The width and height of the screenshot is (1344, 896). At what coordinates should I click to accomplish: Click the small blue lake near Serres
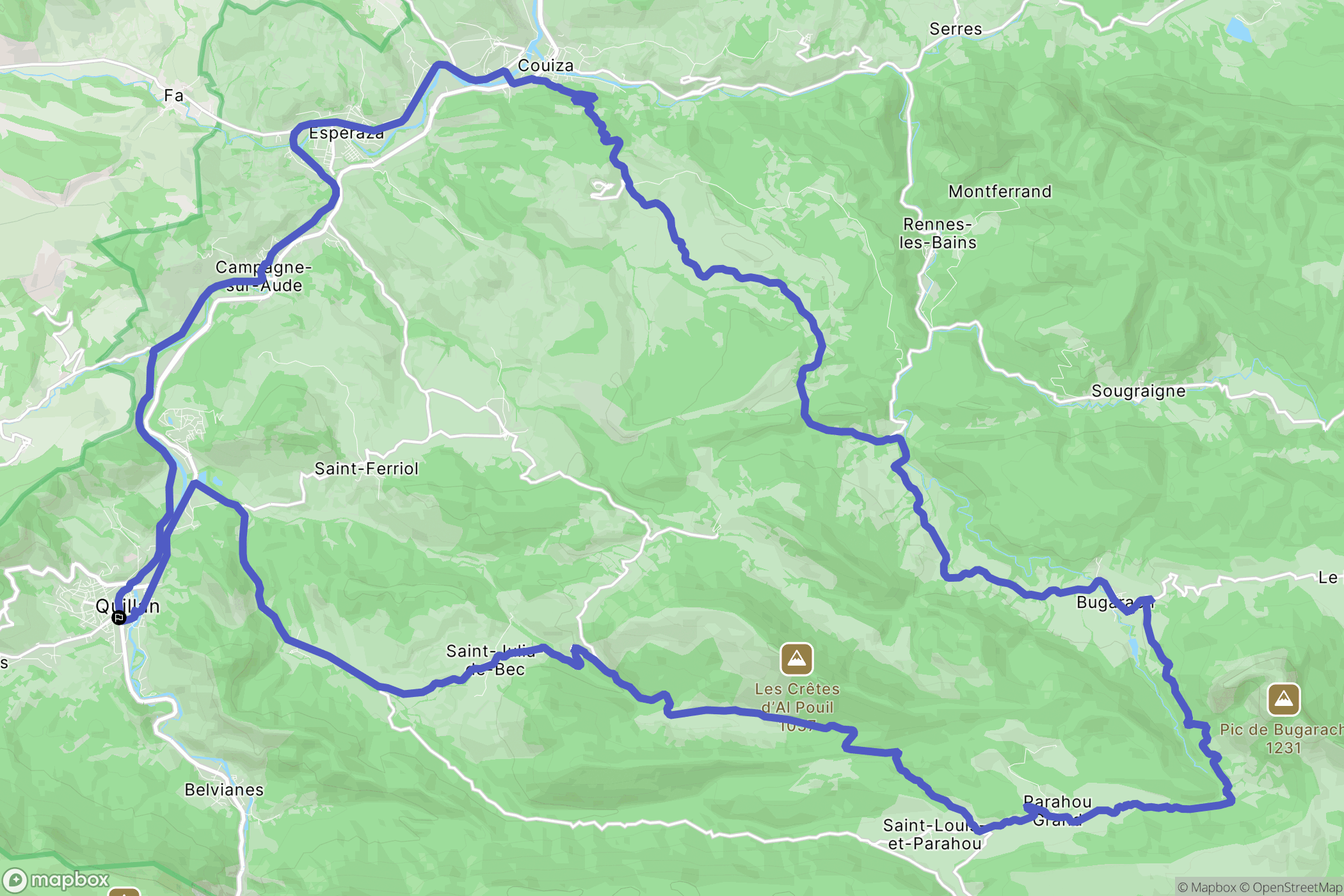tap(1238, 29)
